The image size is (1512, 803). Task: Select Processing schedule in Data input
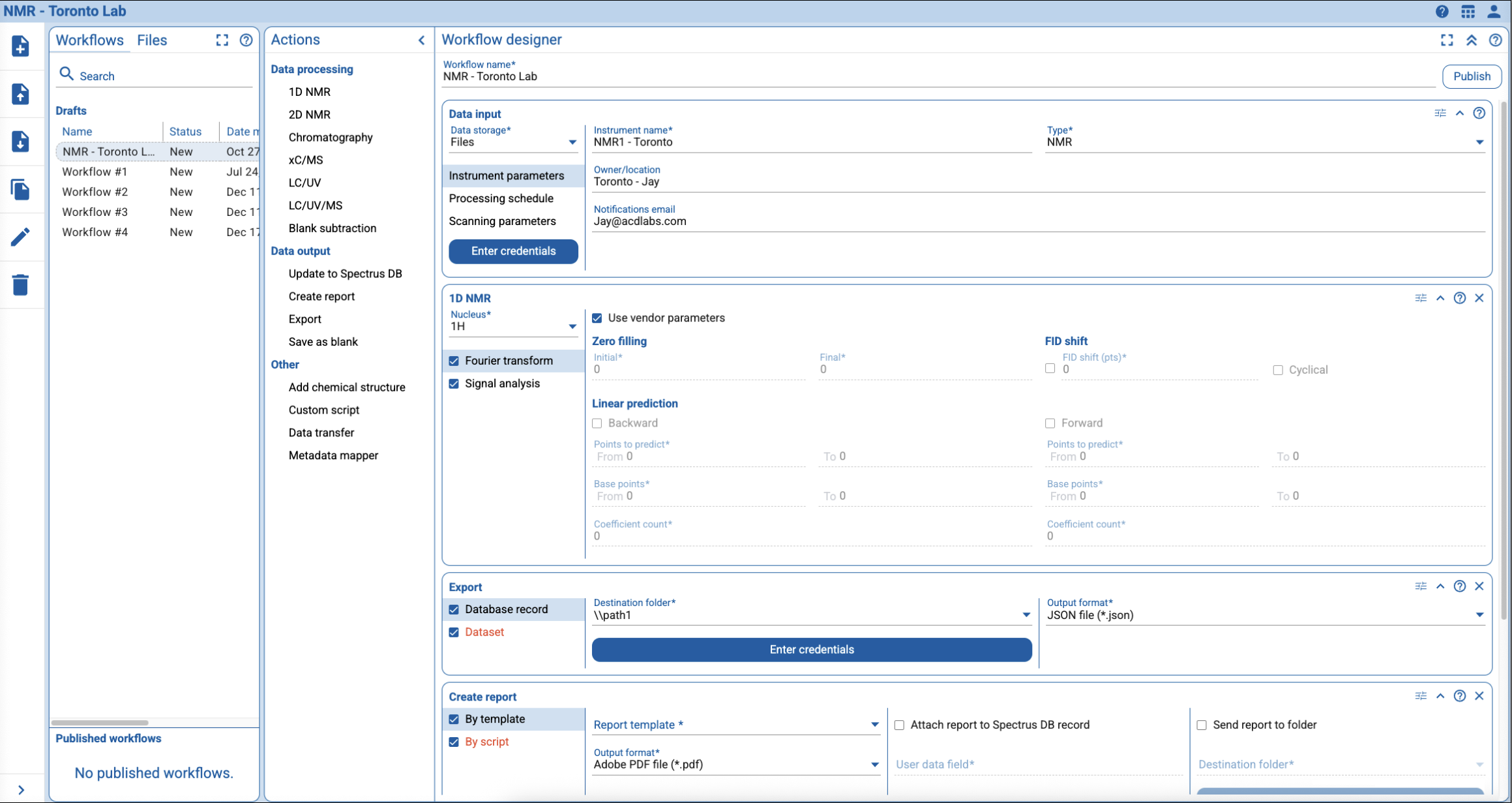(x=501, y=198)
